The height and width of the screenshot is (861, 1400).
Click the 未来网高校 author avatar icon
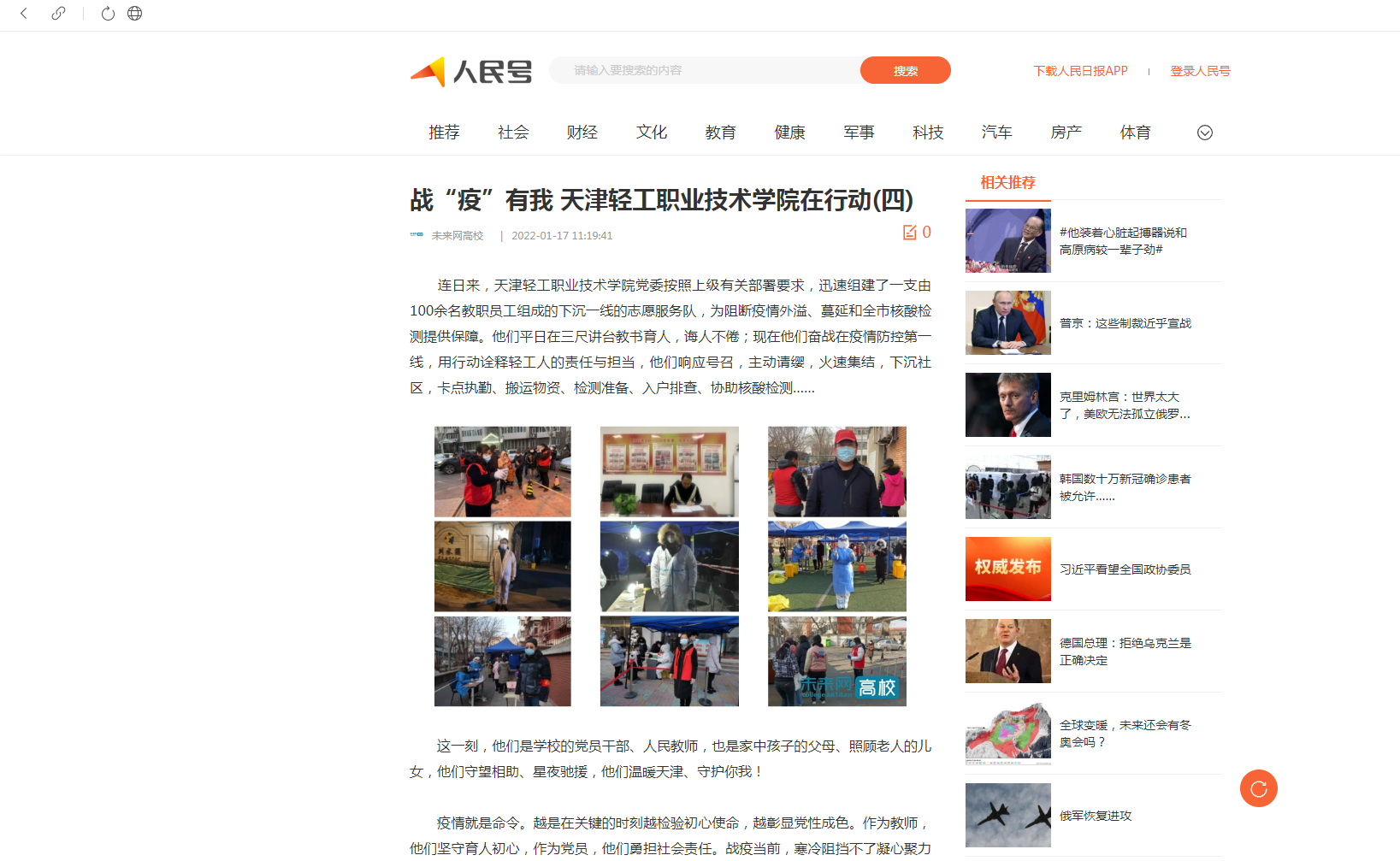[416, 235]
